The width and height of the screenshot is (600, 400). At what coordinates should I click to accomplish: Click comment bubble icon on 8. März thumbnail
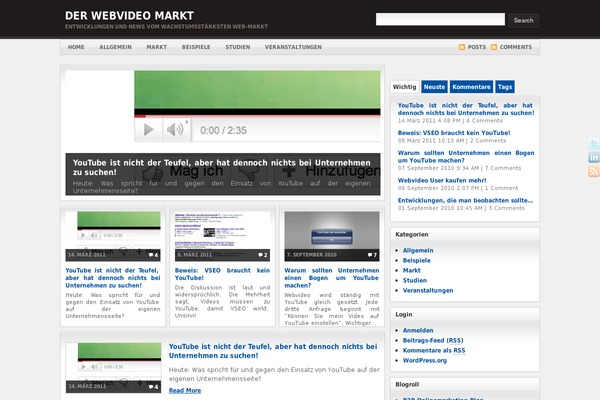tap(261, 255)
